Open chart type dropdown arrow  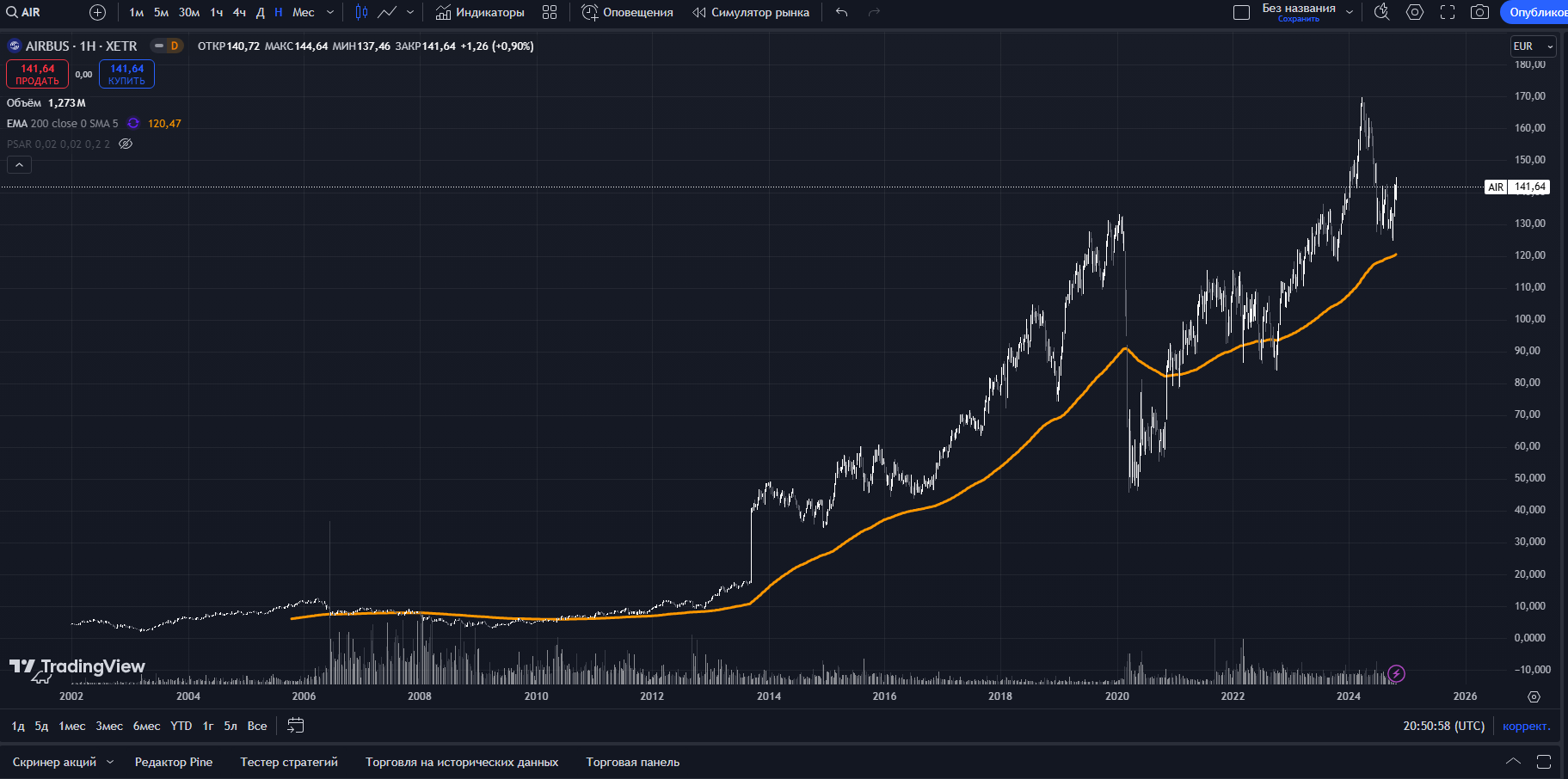coord(410,12)
